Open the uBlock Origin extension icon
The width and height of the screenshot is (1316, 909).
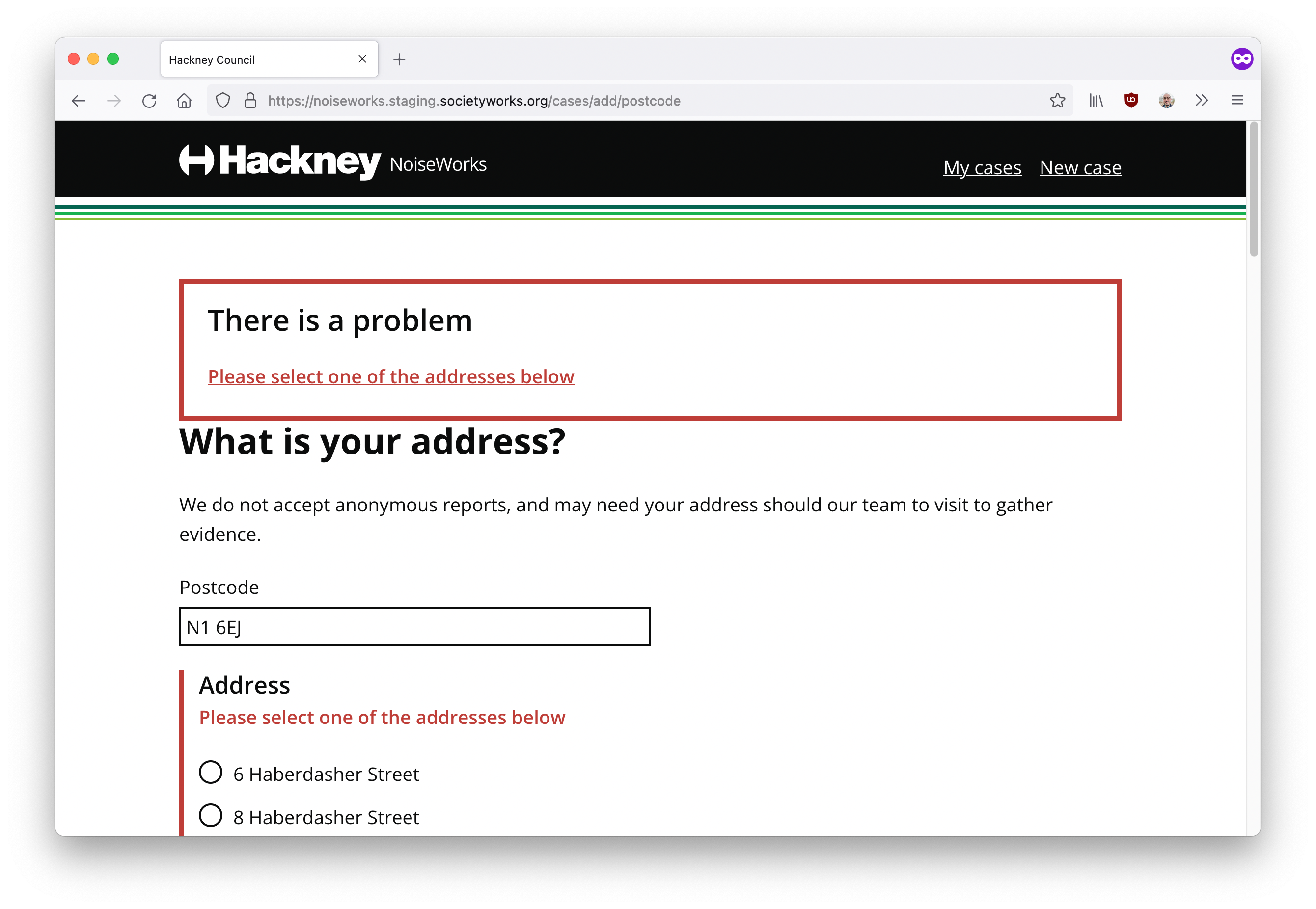click(1131, 100)
